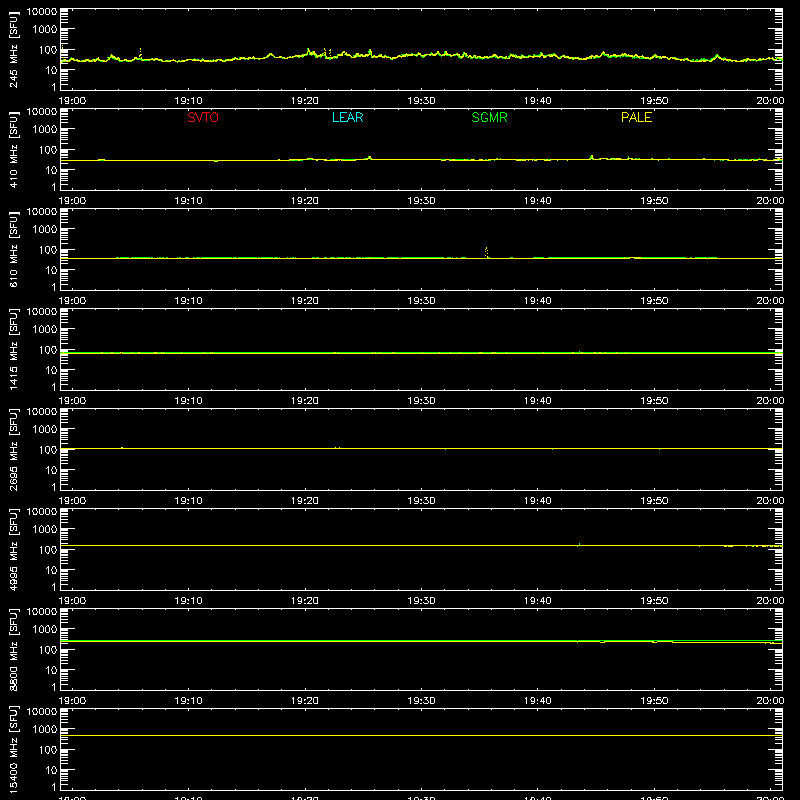Click 20:00 time label under 8800 MHz plot

(770, 701)
